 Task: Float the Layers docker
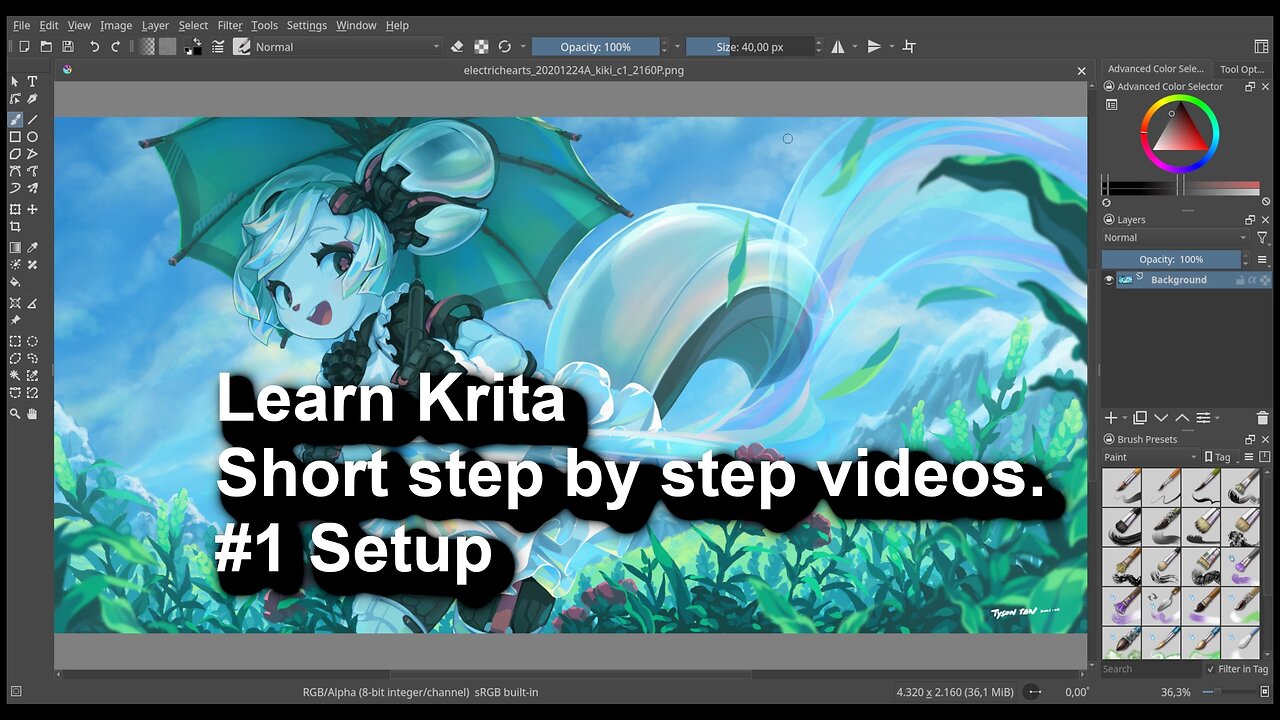click(1250, 220)
